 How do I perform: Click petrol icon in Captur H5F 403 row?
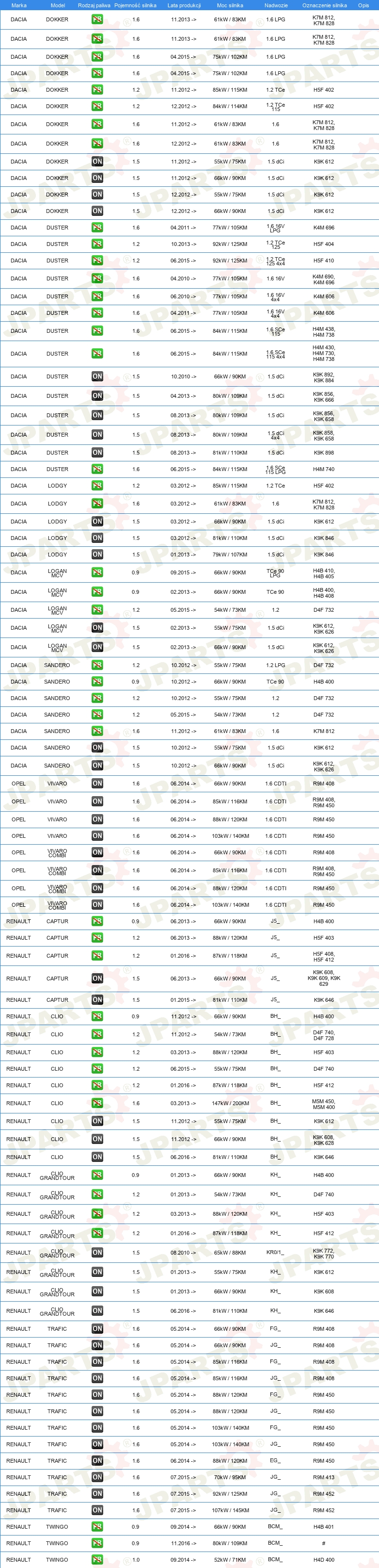point(97,938)
